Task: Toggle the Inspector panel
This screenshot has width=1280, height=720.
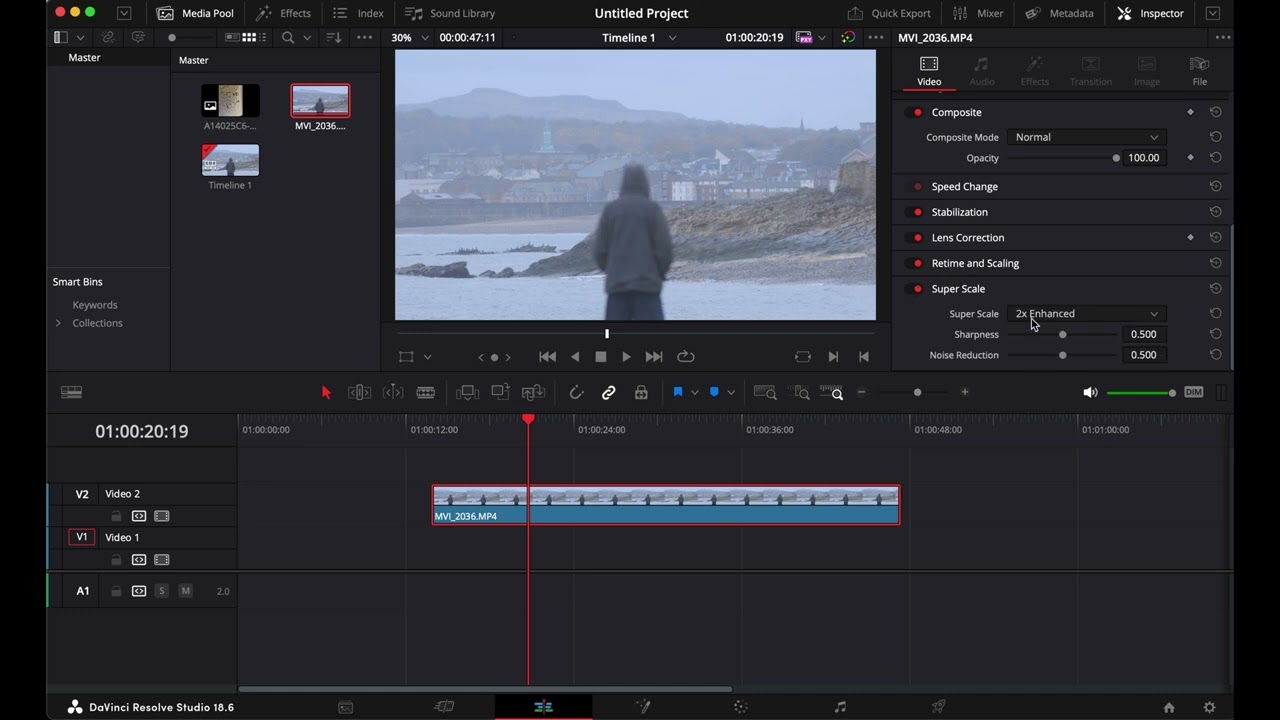Action: (1150, 13)
